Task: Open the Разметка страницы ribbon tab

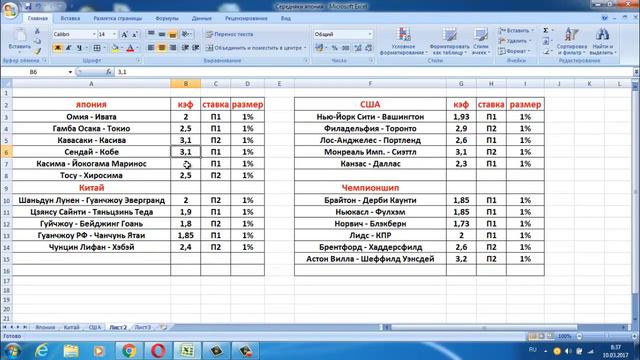Action: click(x=118, y=18)
